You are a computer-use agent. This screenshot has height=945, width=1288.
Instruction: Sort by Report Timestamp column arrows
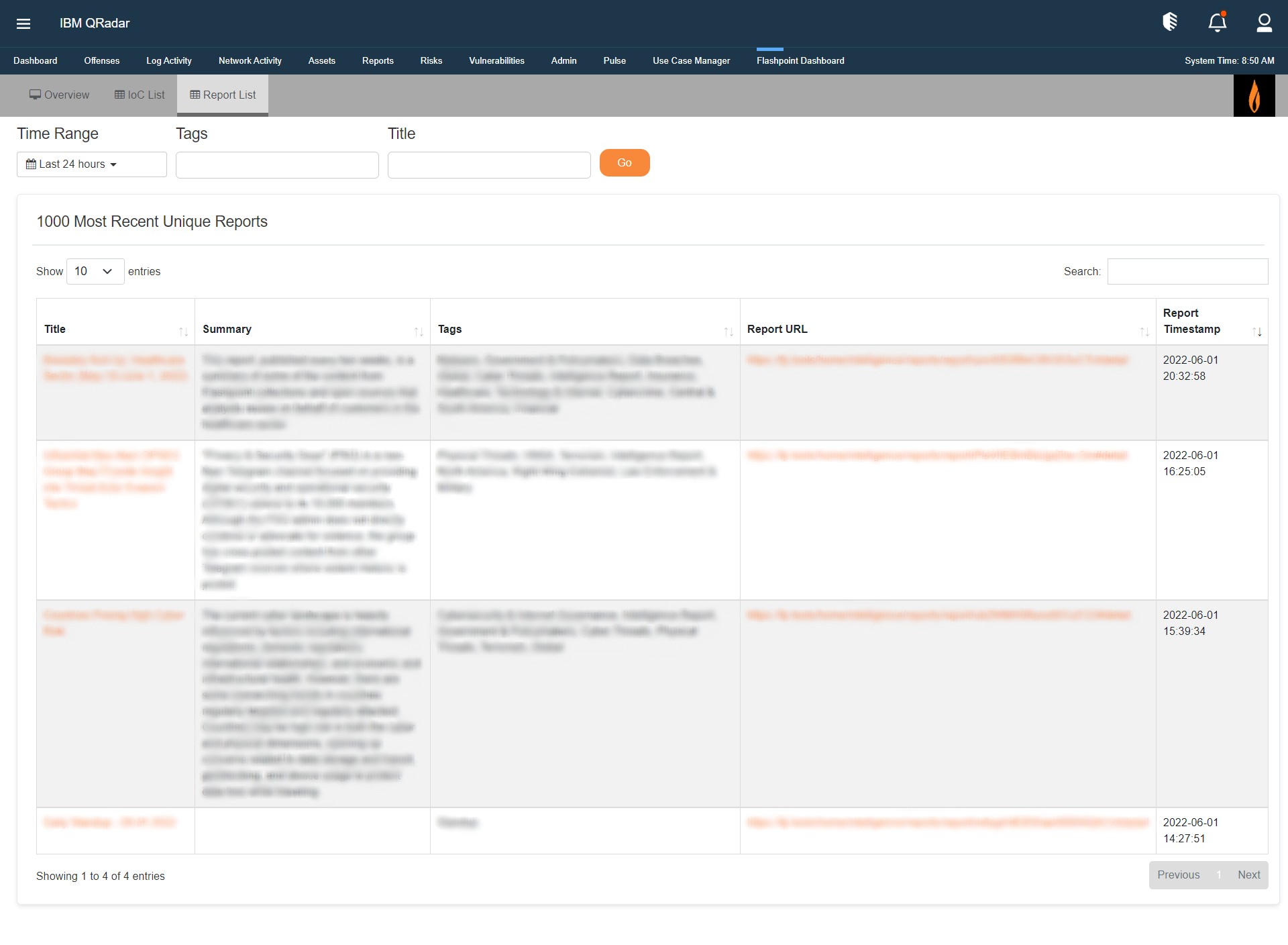click(1256, 332)
